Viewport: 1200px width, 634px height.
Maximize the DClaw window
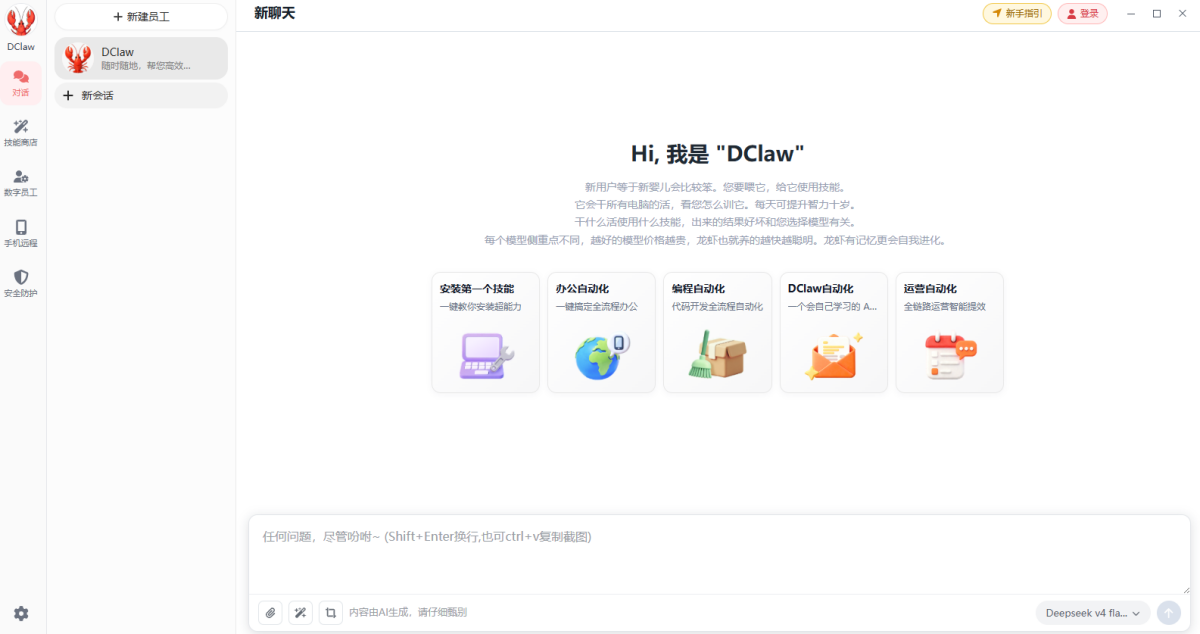pyautogui.click(x=1157, y=14)
